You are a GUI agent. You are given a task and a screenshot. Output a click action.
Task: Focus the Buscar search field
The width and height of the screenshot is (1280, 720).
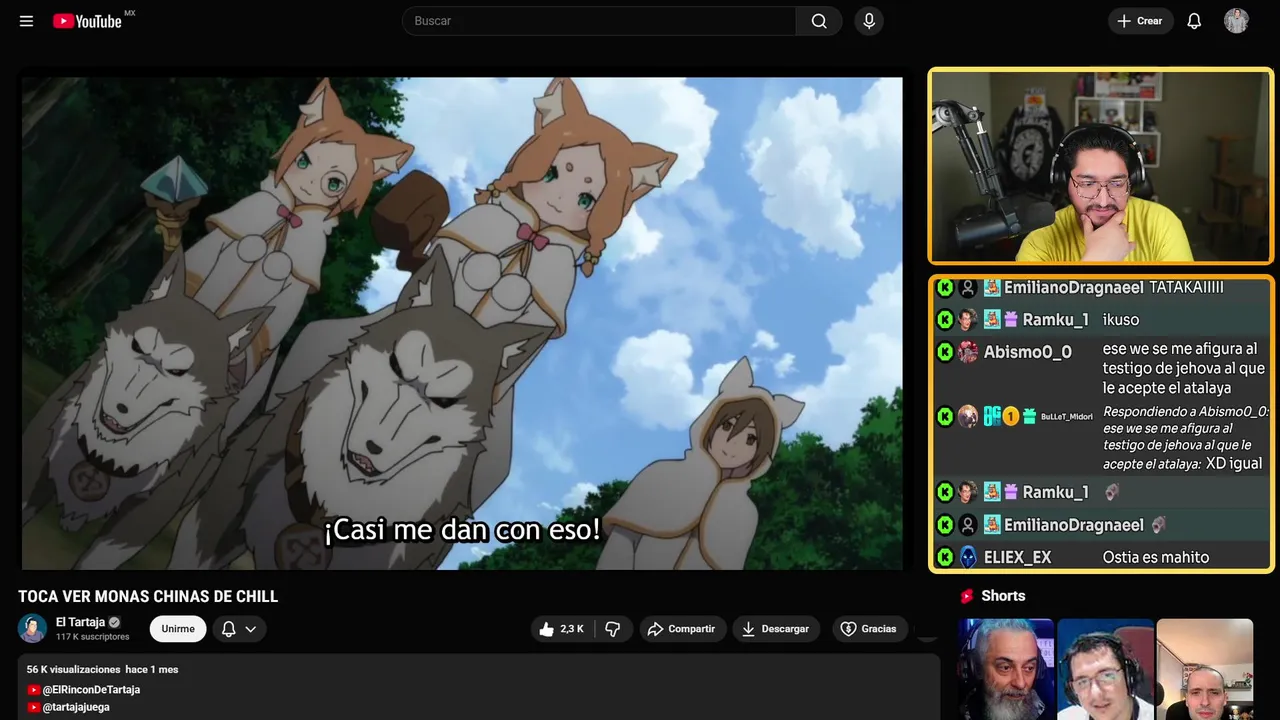click(x=599, y=21)
